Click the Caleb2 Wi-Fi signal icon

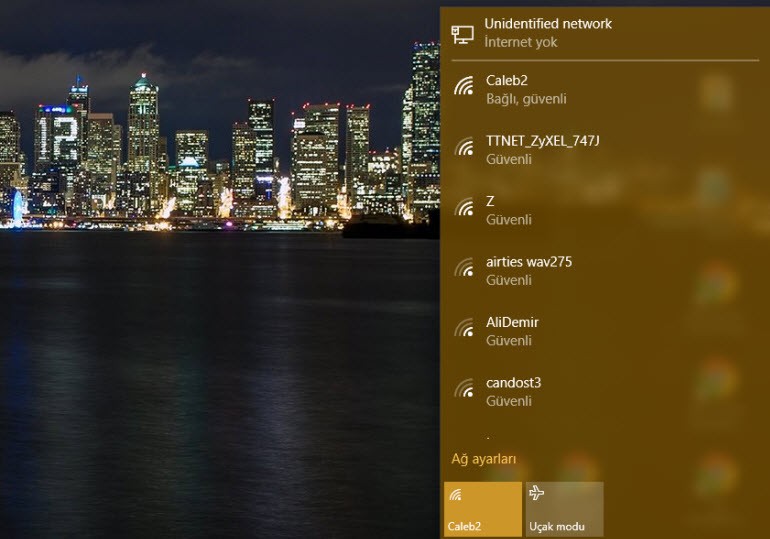click(463, 88)
